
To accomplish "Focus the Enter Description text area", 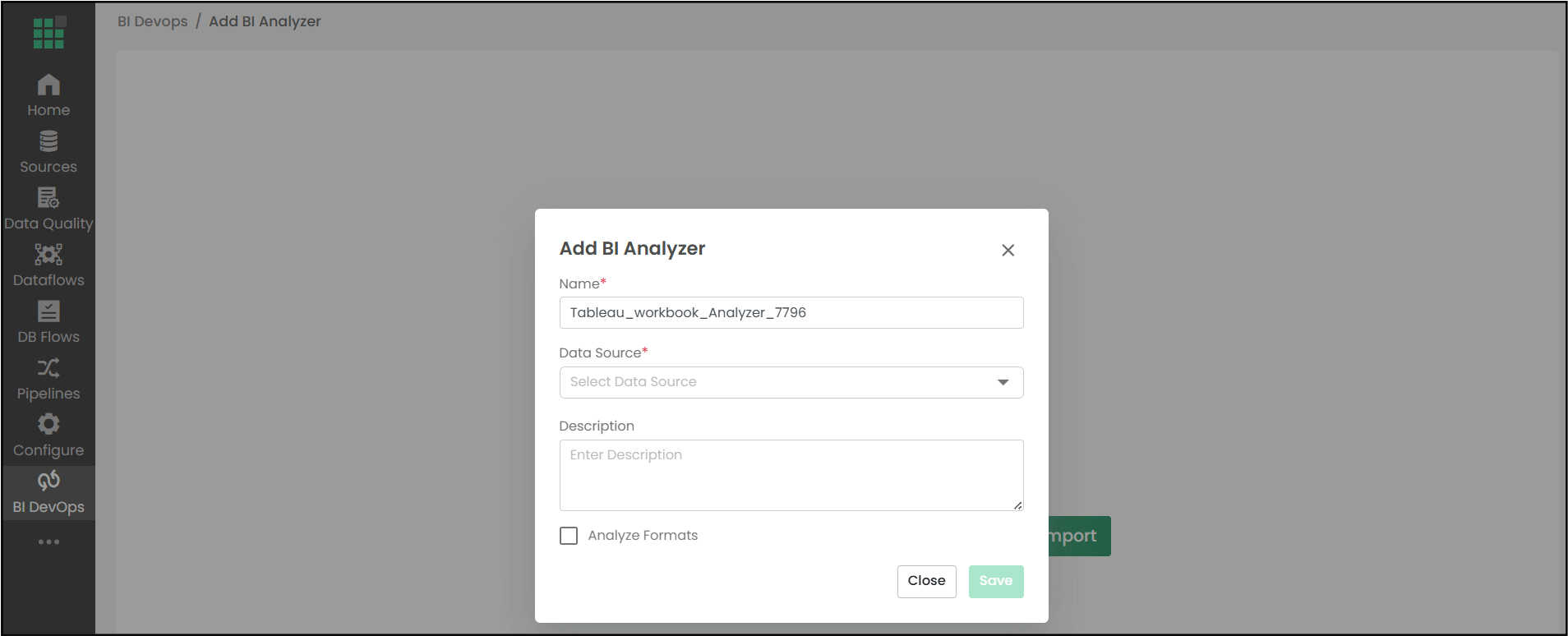I will tap(791, 475).
